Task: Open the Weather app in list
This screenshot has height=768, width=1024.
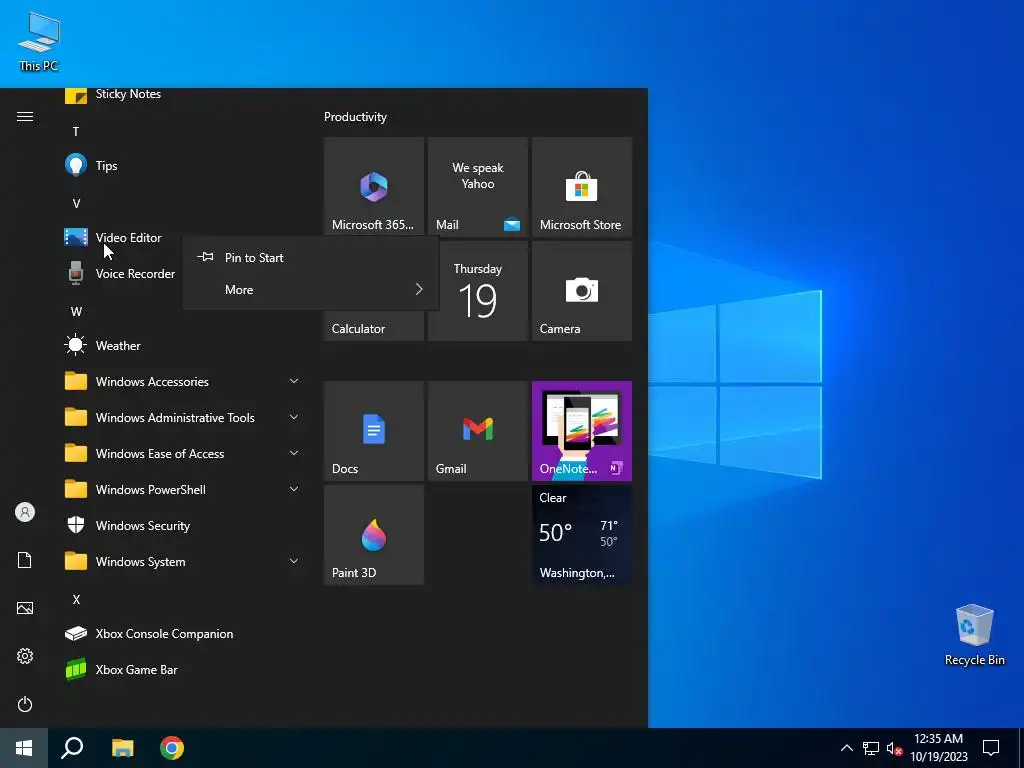Action: (x=182, y=345)
